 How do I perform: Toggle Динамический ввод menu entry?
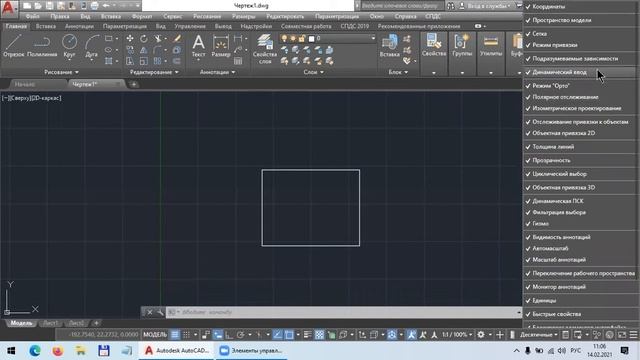pyautogui.click(x=580, y=72)
